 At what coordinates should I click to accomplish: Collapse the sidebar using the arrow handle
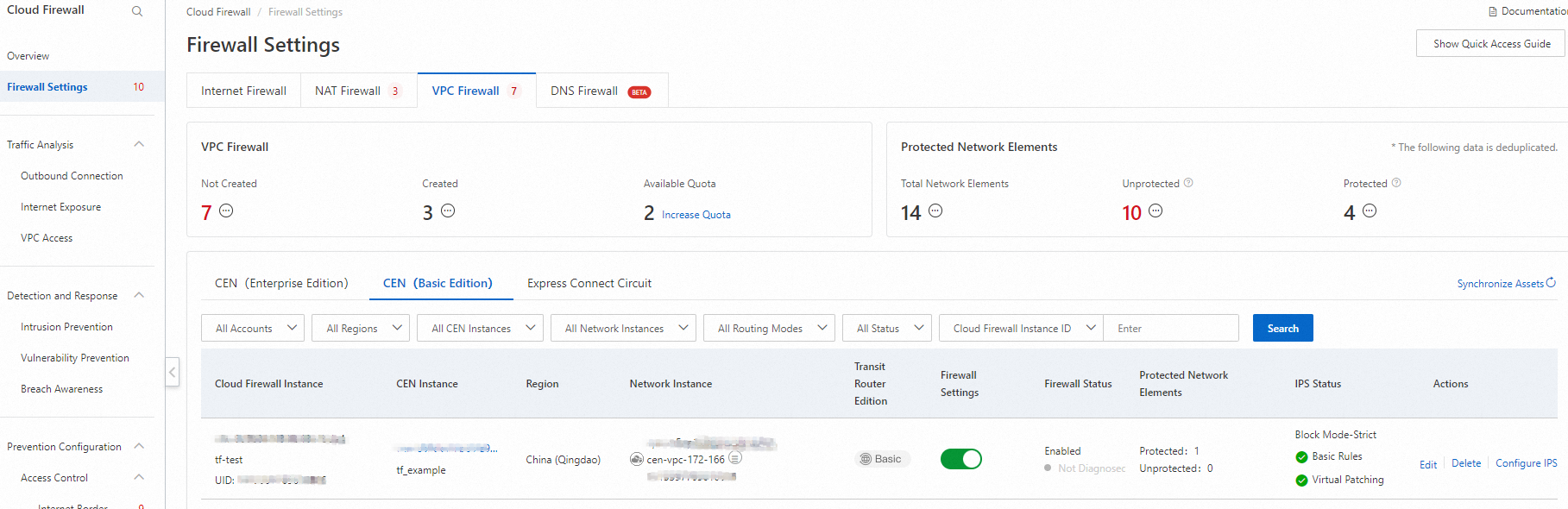tap(173, 372)
